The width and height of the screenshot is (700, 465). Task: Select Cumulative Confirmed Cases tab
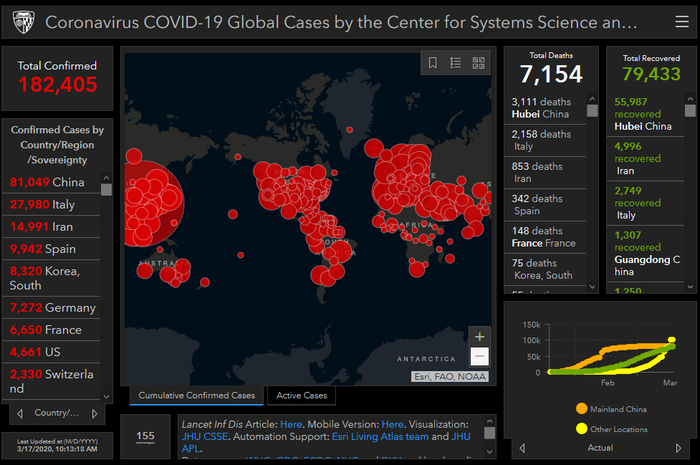[x=197, y=396]
